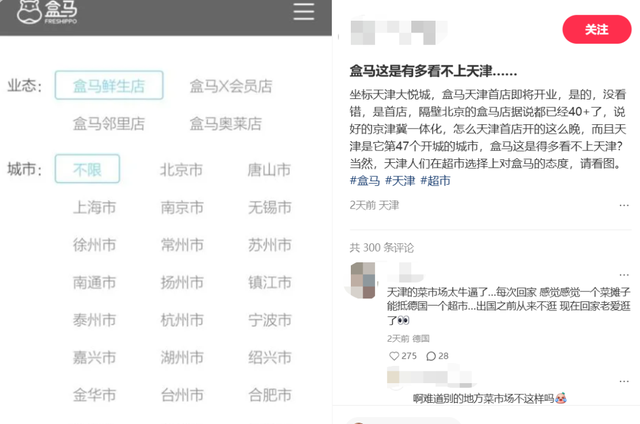
Task: Tap the heart like icon showing 275
Action: coord(394,356)
